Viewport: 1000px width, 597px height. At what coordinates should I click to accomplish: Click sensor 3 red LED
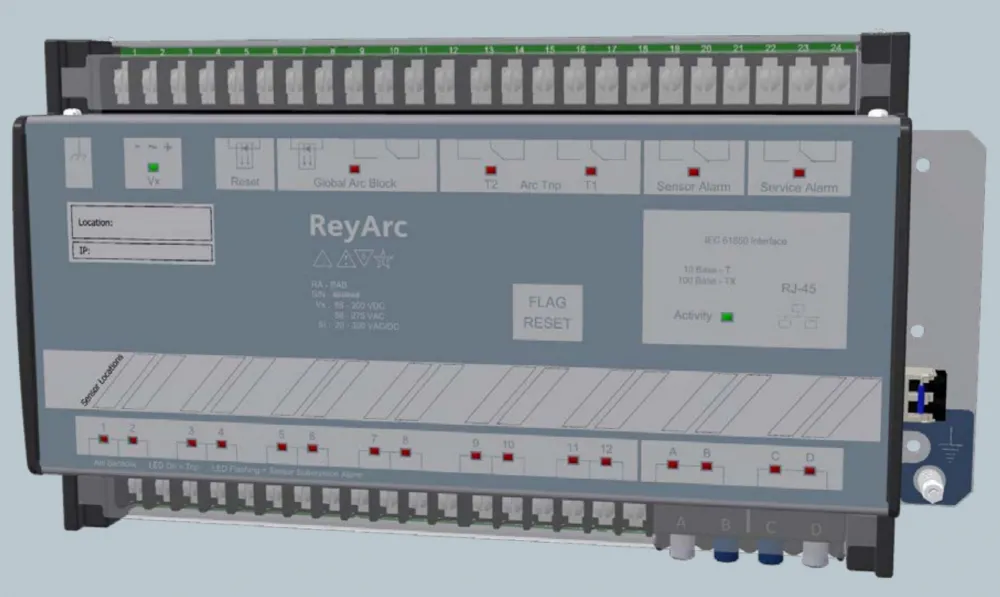point(191,443)
